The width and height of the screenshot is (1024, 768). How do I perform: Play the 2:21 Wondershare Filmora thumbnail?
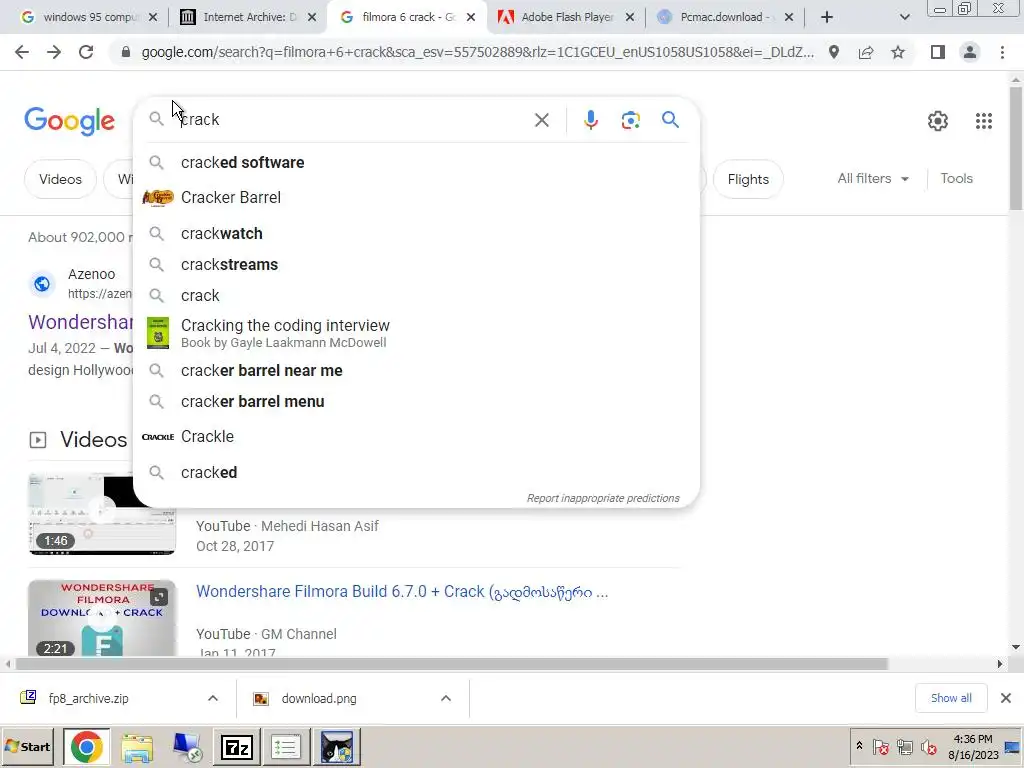click(x=102, y=618)
